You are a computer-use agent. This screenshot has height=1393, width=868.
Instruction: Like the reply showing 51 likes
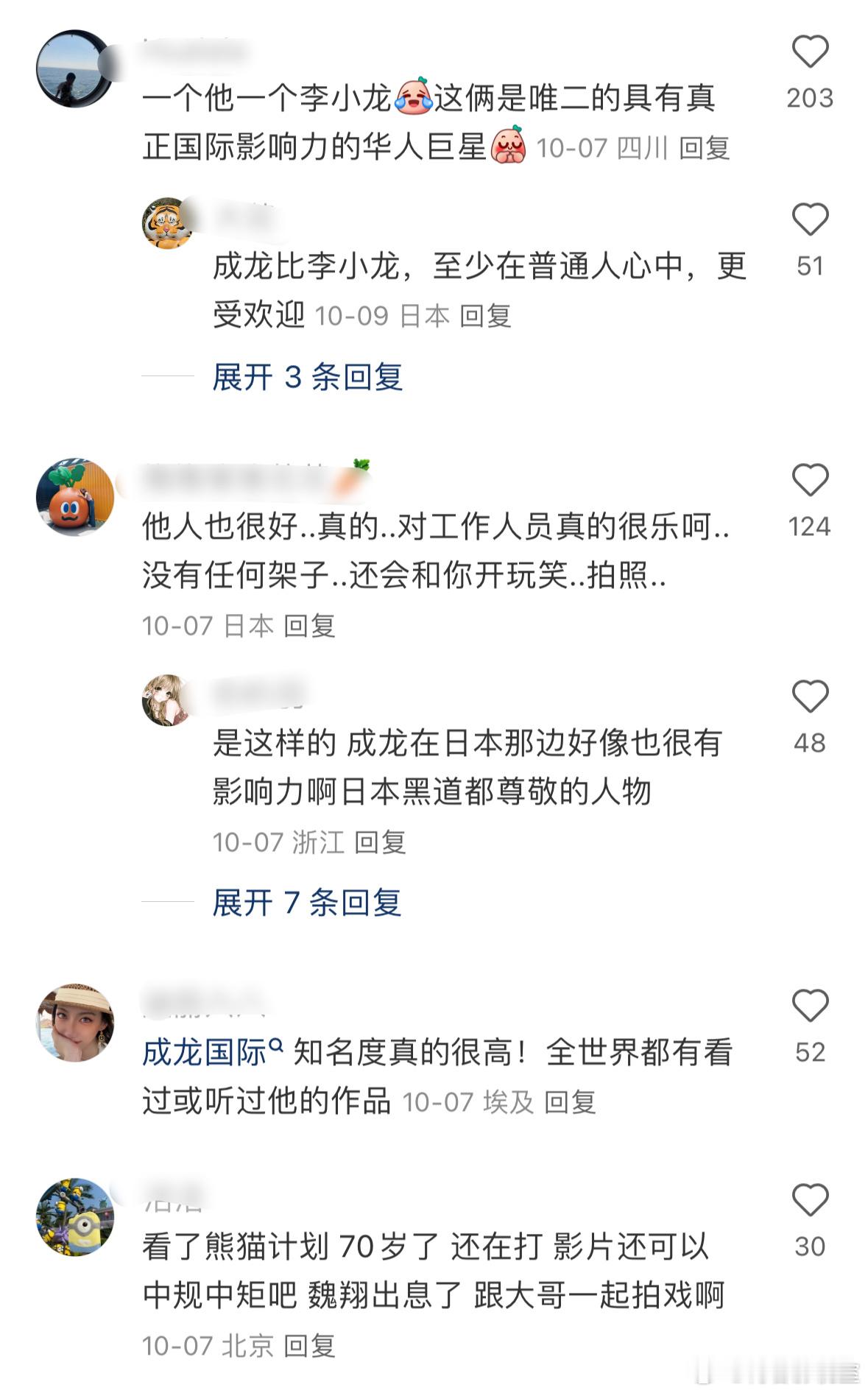click(x=810, y=219)
